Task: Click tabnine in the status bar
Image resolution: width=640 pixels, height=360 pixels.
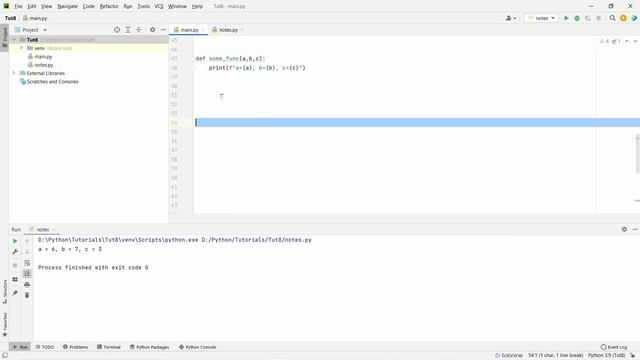Action: coord(509,356)
